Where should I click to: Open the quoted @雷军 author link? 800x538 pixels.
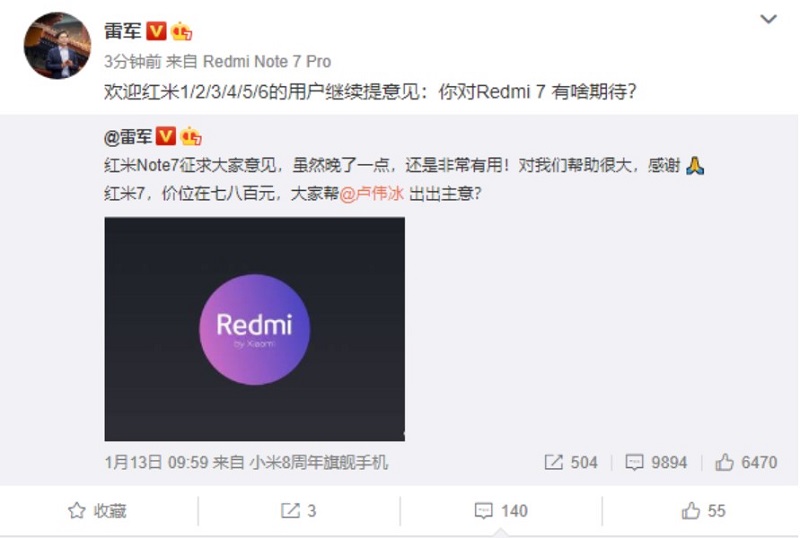[x=128, y=137]
